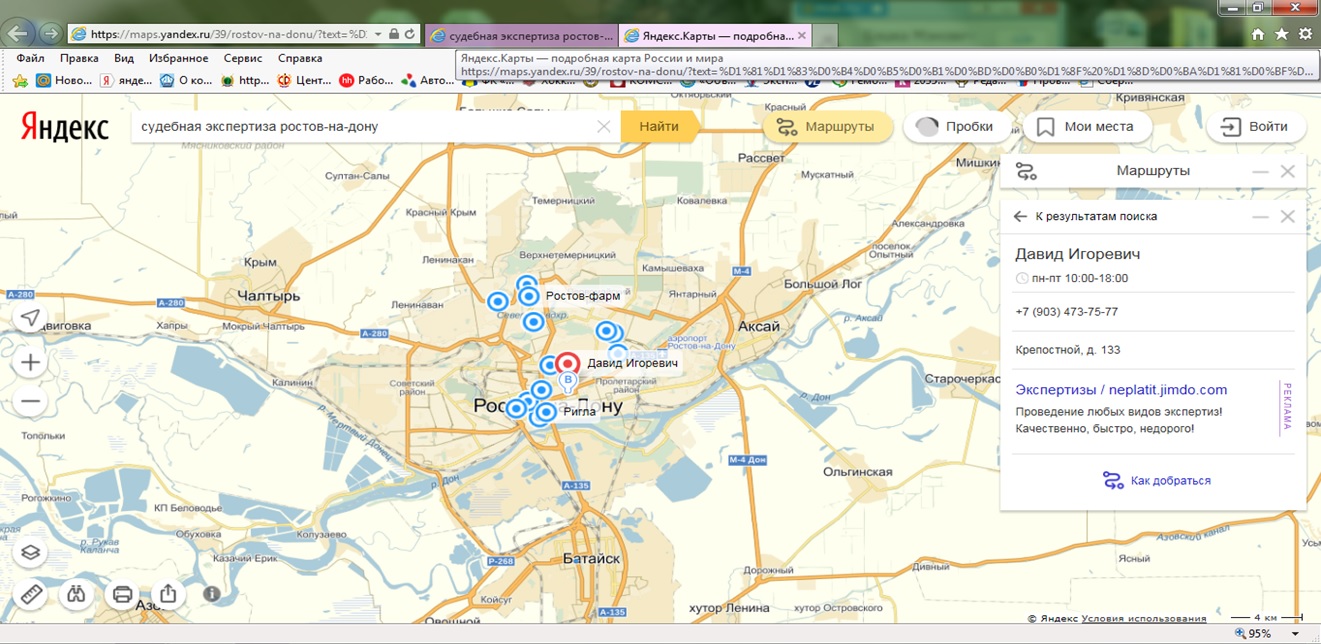Open the Вид menu
Viewport: 1321px width, 644px height.
click(x=124, y=59)
